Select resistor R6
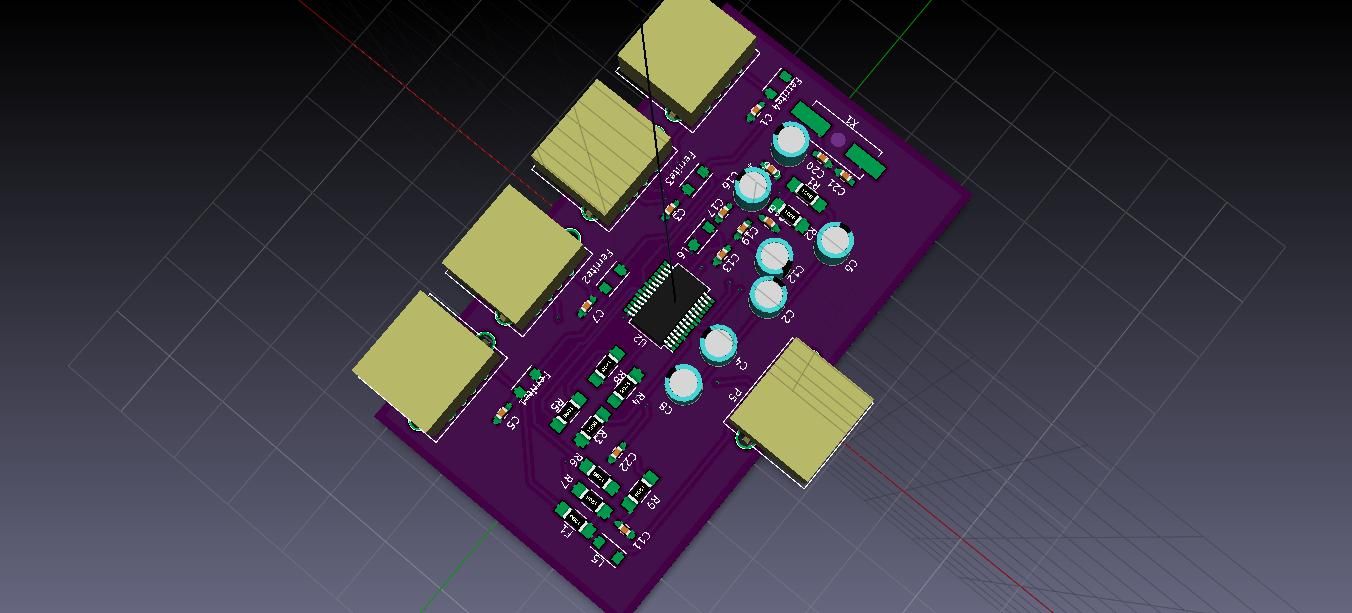 [x=597, y=476]
